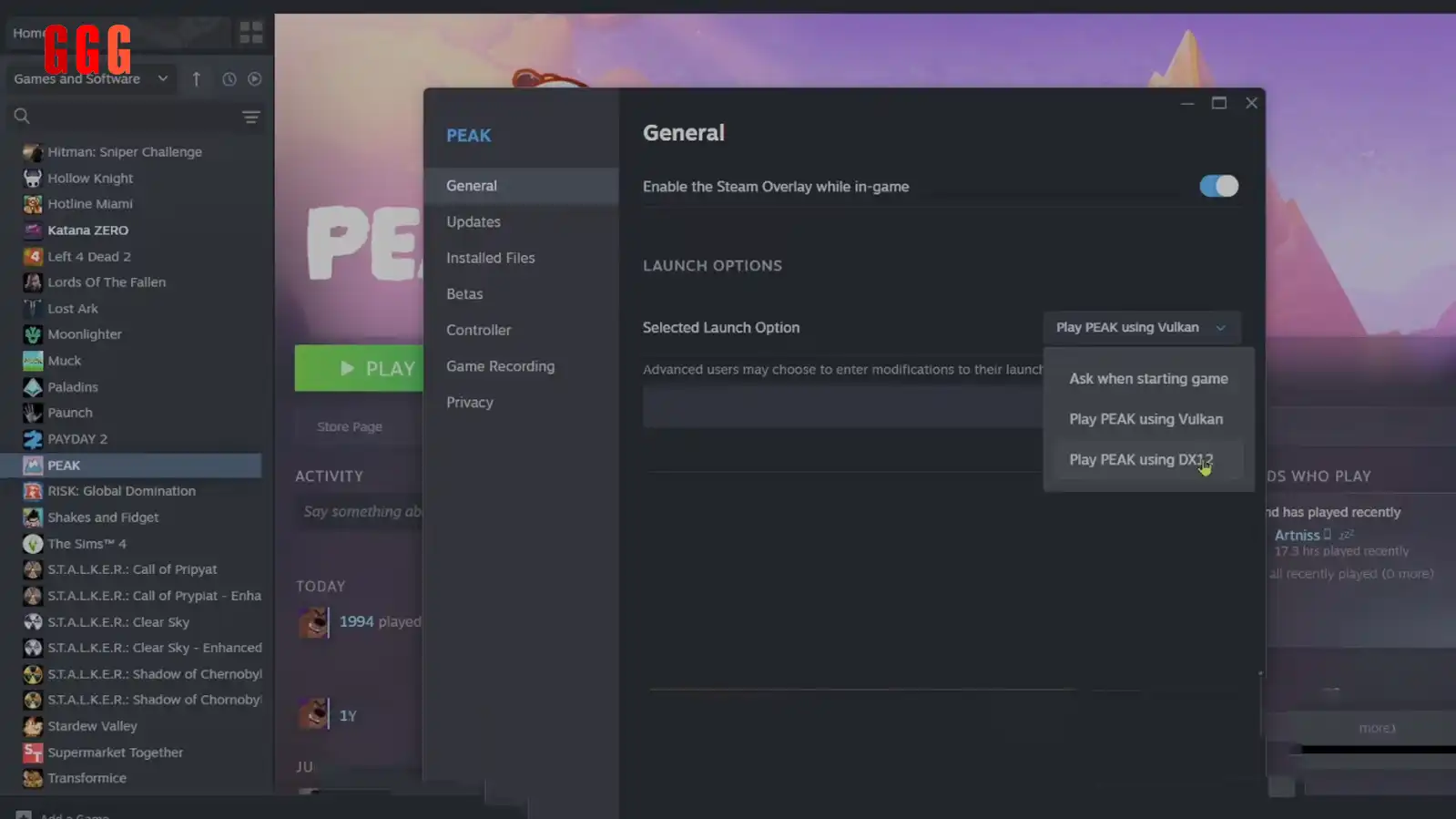Open the Installed Files tab
The width and height of the screenshot is (1456, 819).
click(521, 258)
